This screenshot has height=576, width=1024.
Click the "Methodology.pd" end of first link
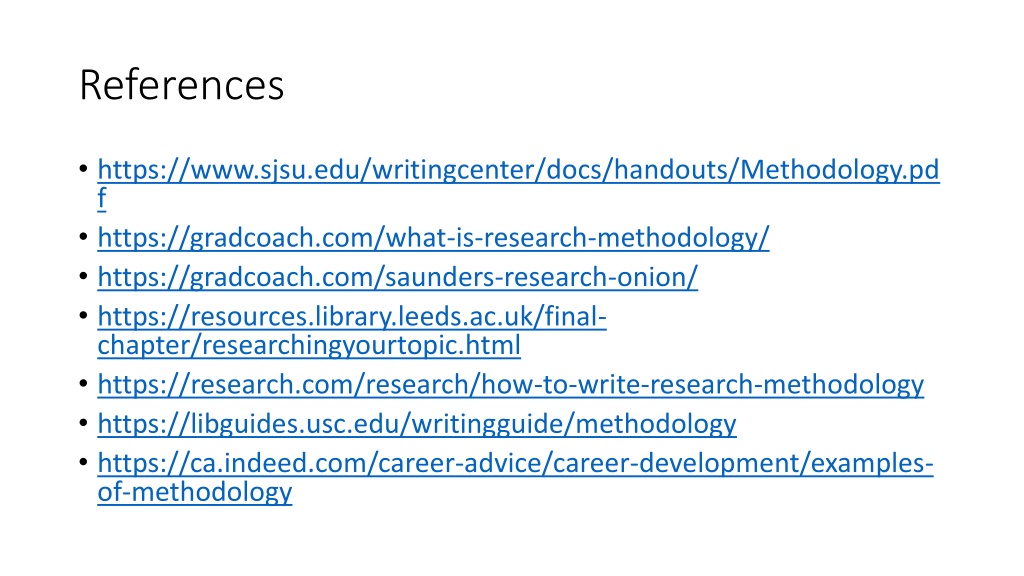pyautogui.click(x=840, y=170)
